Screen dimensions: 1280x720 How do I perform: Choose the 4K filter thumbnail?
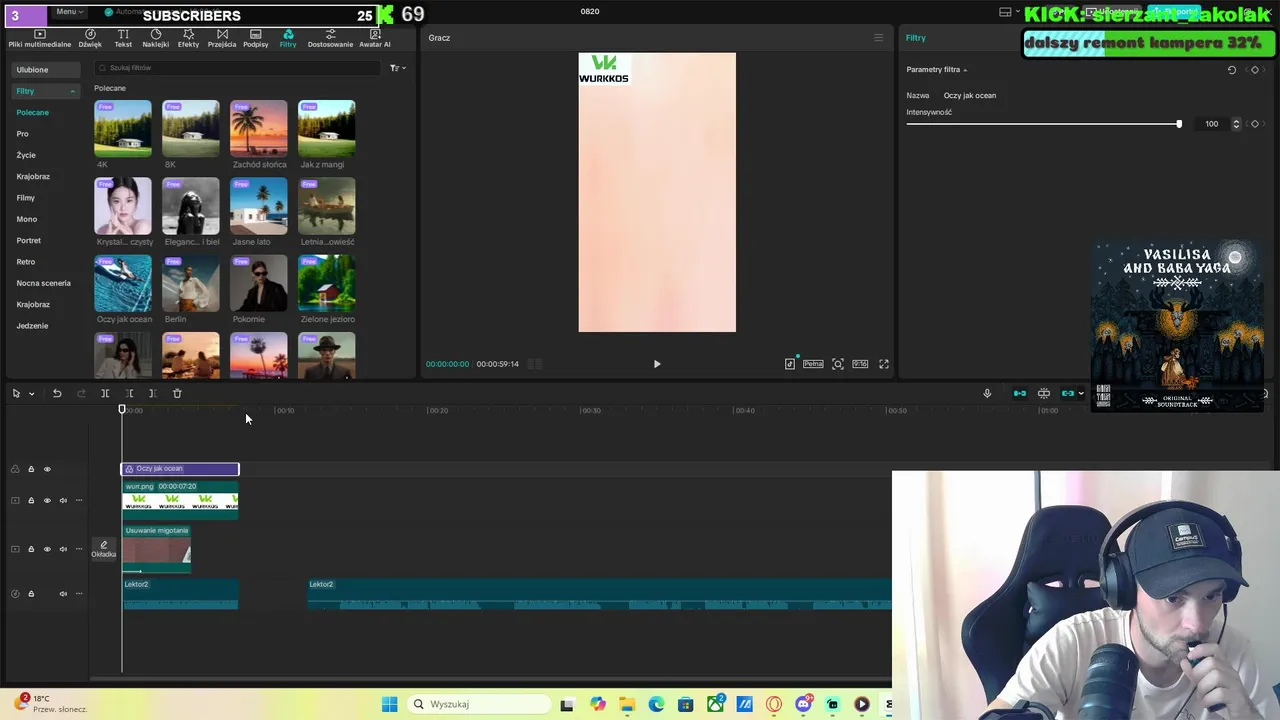[x=123, y=128]
